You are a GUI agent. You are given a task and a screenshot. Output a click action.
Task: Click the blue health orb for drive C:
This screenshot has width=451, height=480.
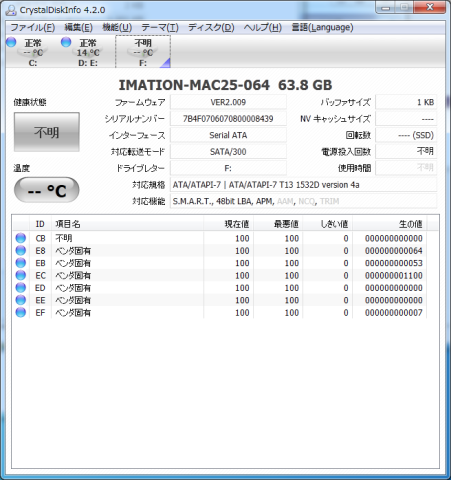point(11,42)
